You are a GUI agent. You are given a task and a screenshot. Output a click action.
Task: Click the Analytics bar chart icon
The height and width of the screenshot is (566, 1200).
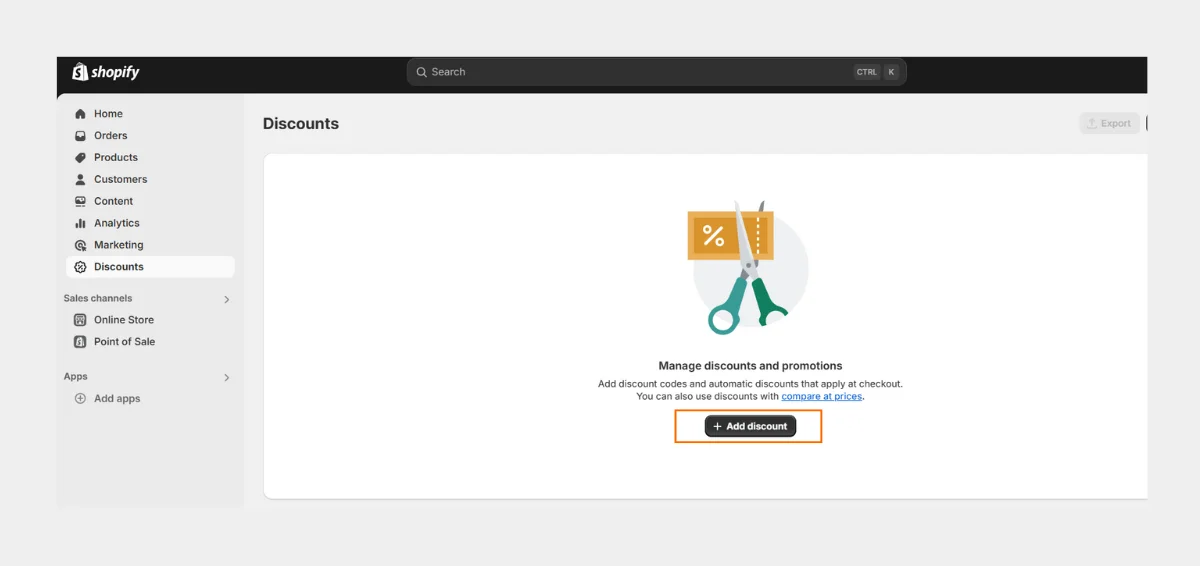(x=81, y=224)
